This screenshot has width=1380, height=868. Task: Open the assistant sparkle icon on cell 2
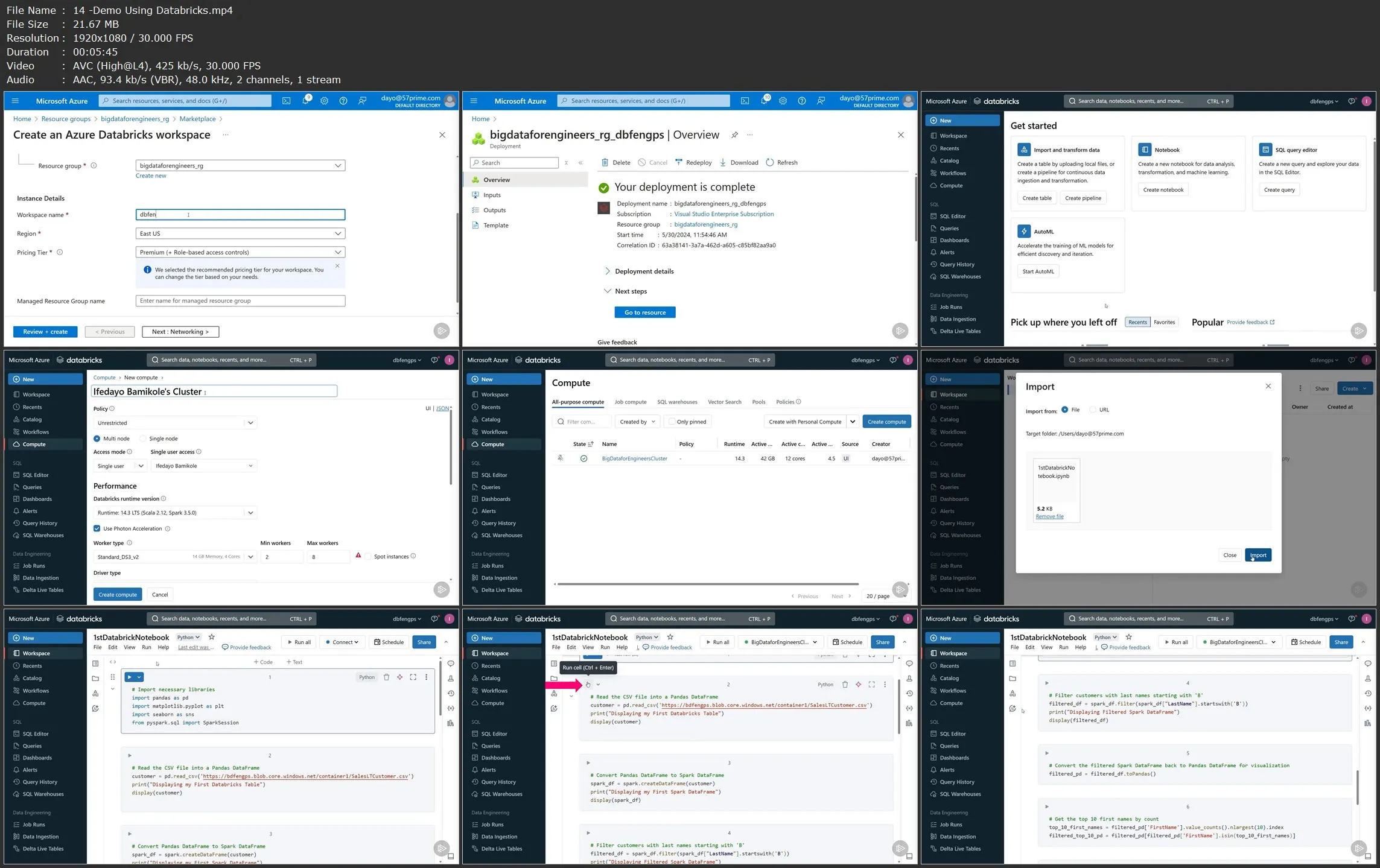[858, 685]
